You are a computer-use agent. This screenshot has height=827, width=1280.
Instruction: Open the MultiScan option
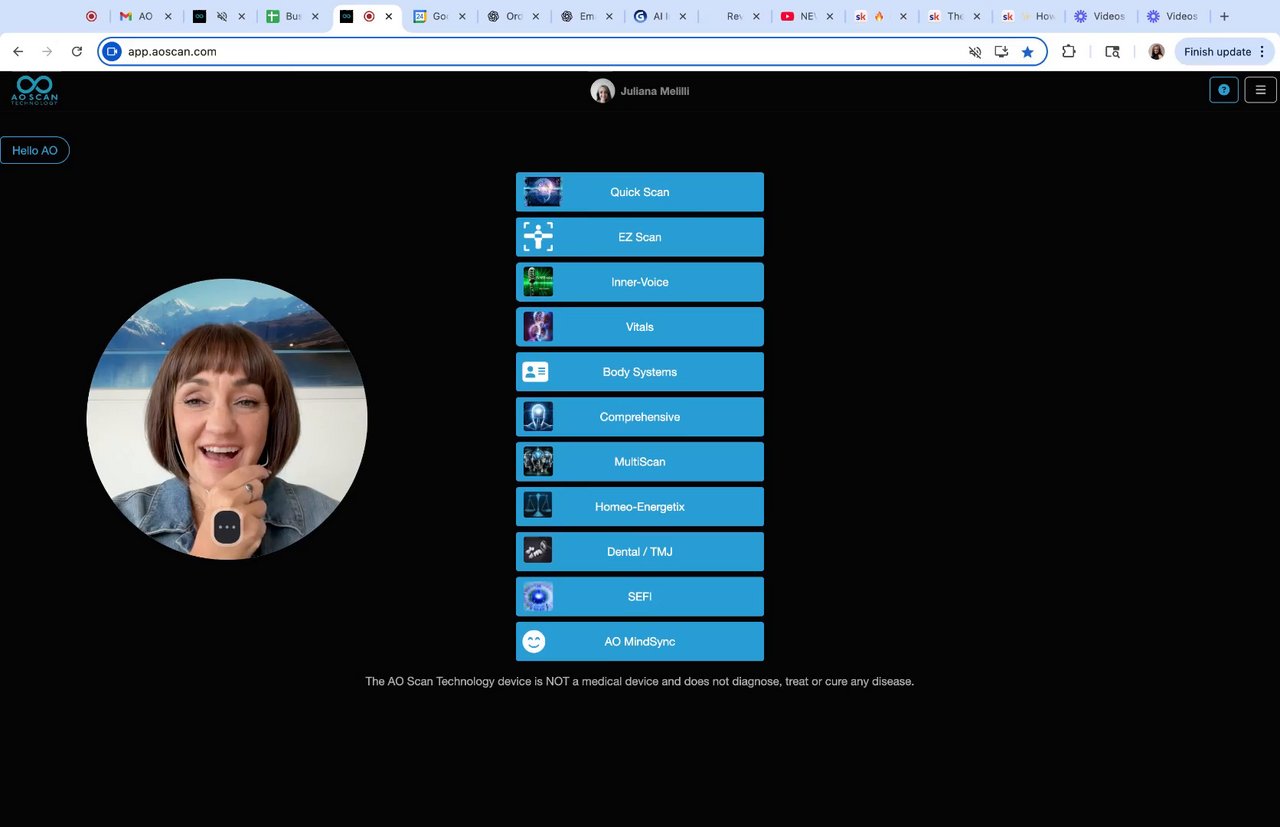coord(640,462)
